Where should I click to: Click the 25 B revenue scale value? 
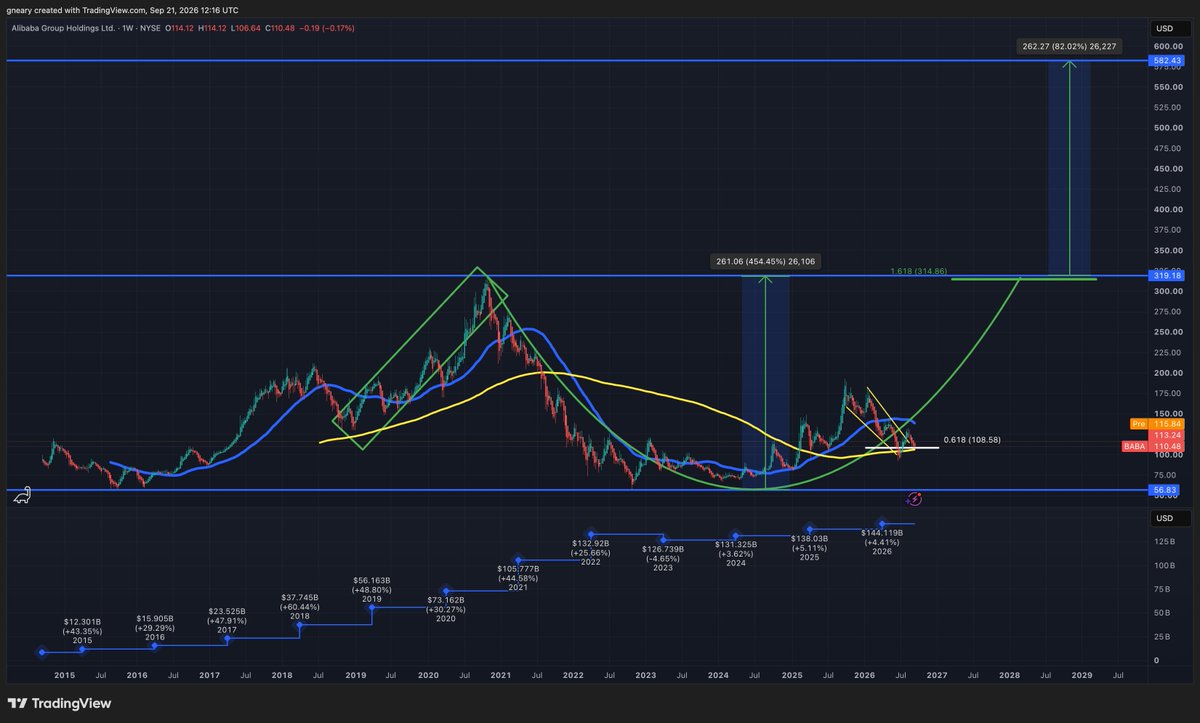(1164, 637)
